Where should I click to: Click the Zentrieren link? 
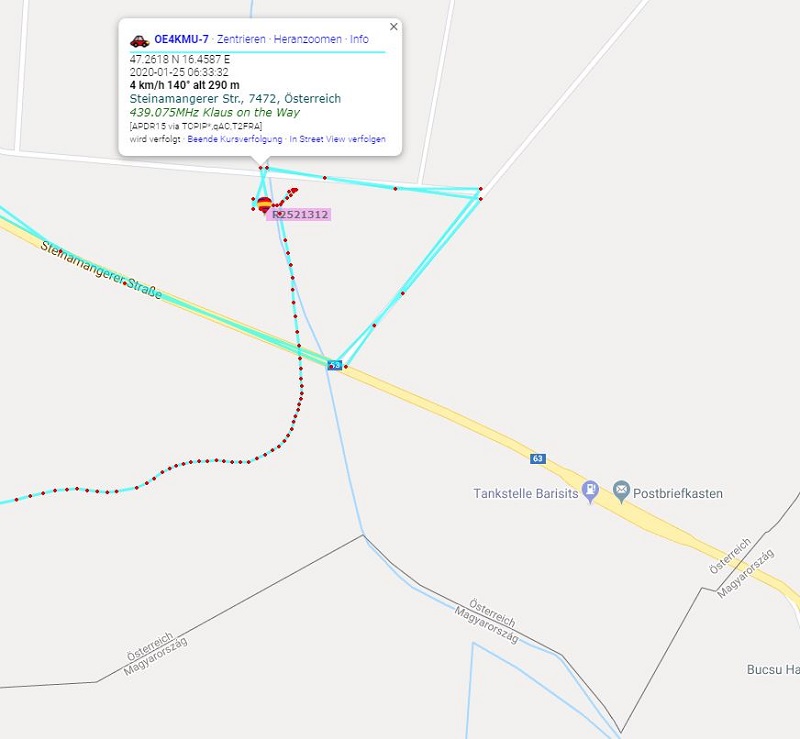[x=241, y=39]
